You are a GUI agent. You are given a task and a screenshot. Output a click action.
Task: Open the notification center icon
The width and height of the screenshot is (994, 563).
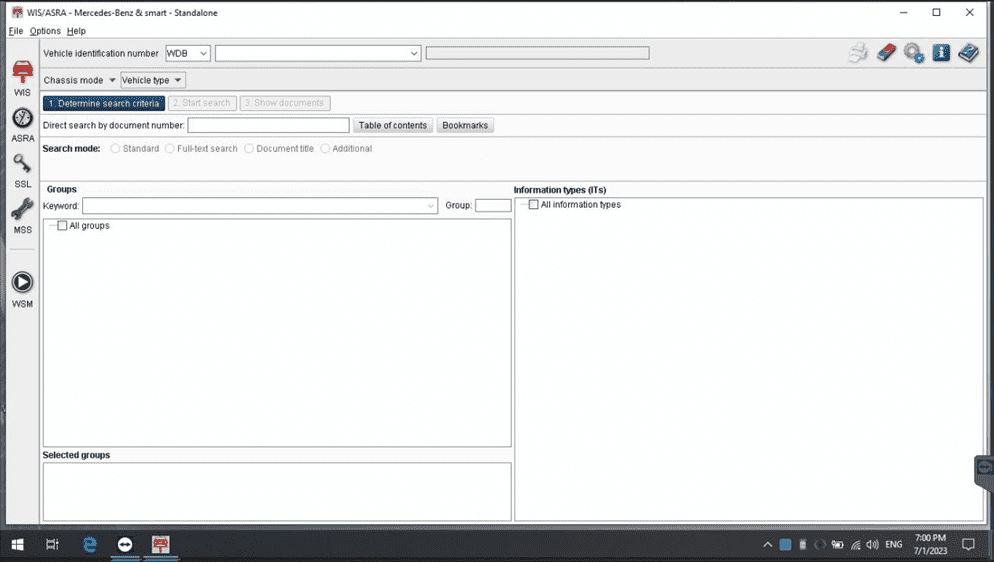tap(968, 545)
